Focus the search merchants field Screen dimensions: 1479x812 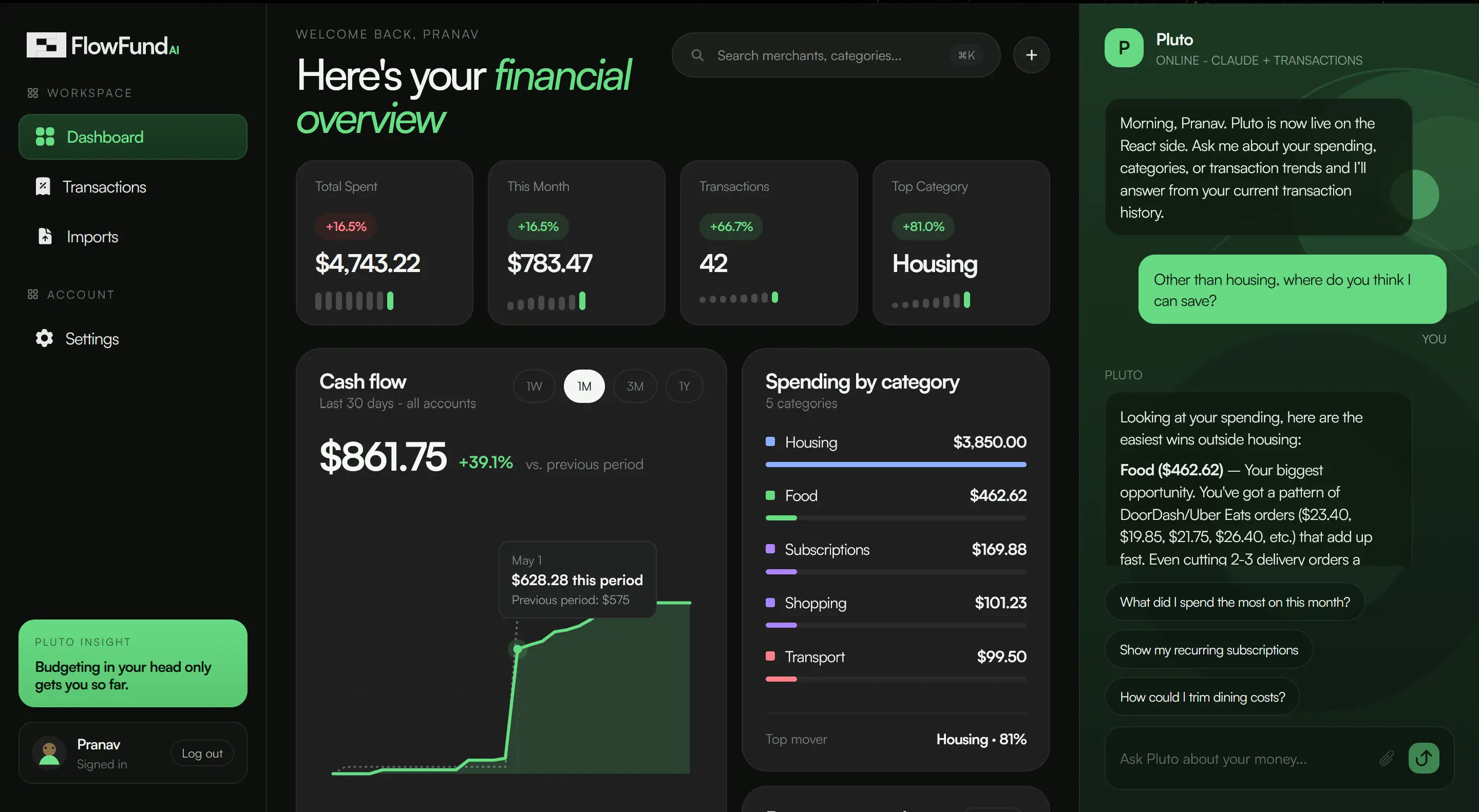tap(836, 55)
